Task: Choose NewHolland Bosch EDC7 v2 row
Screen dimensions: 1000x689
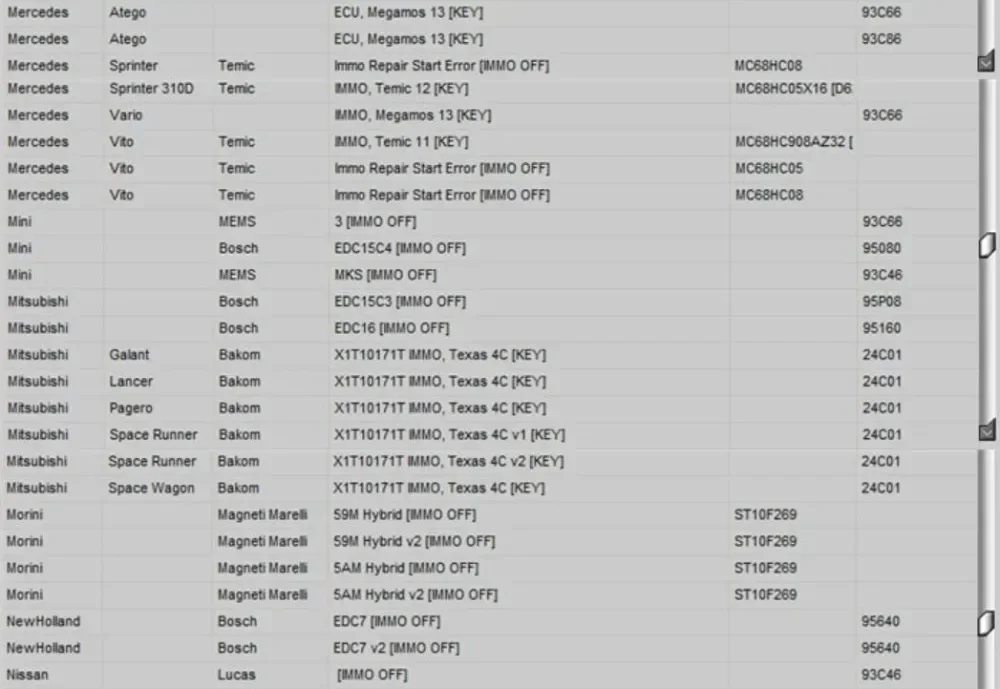Action: (x=489, y=648)
